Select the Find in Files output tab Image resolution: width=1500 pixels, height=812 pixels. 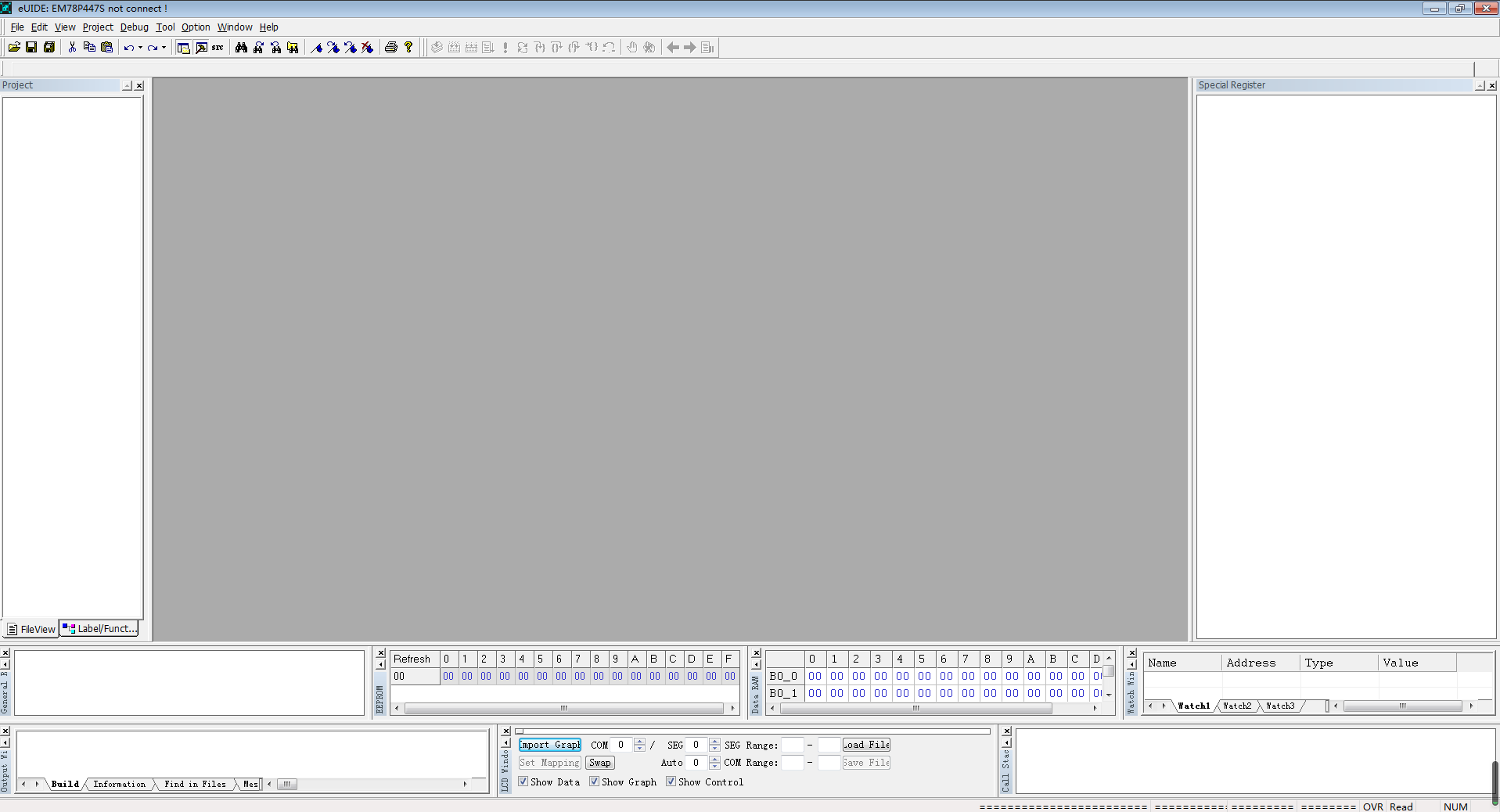tap(195, 785)
